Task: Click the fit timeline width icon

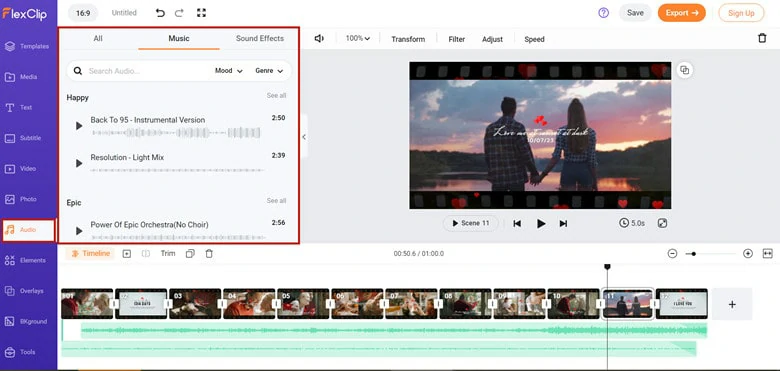Action: [767, 254]
